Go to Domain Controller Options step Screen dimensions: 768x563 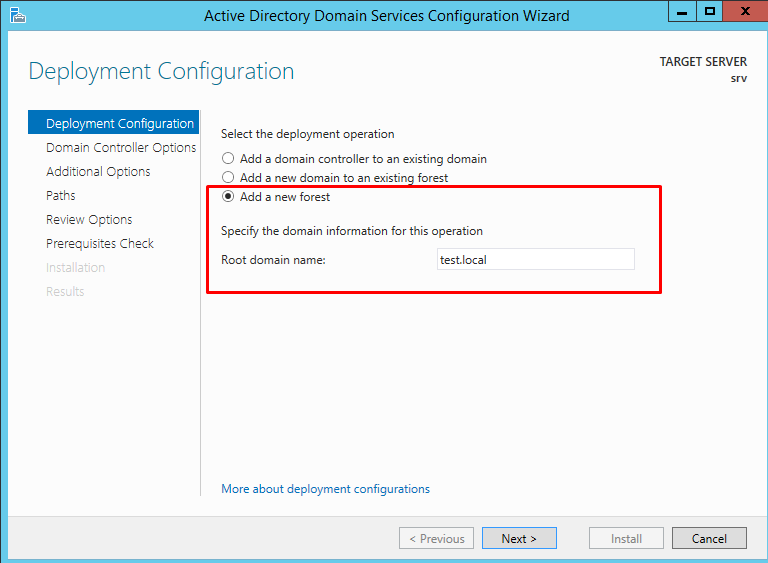click(121, 147)
